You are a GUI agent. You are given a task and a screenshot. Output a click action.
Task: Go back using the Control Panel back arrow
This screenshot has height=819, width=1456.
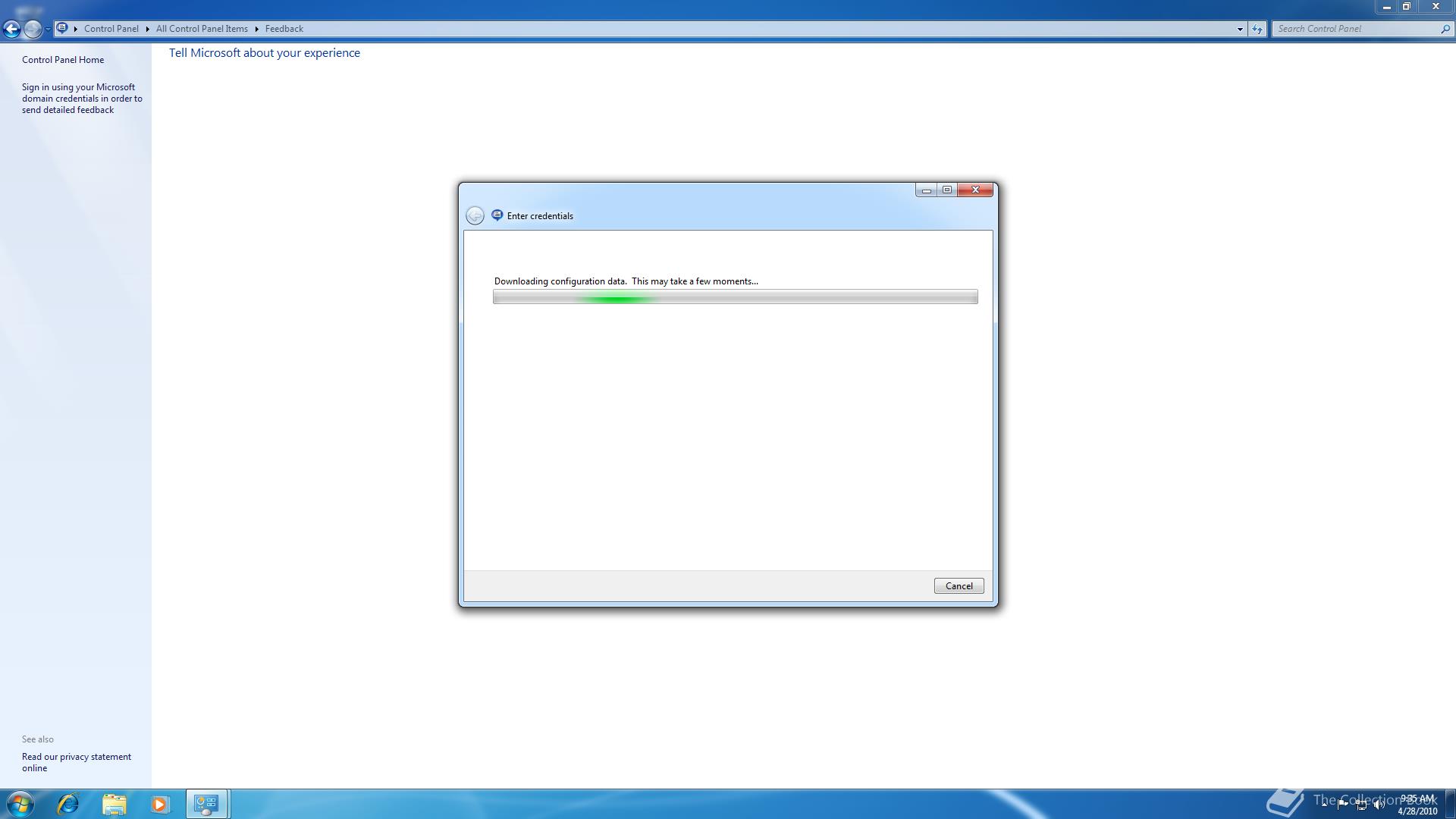point(11,29)
